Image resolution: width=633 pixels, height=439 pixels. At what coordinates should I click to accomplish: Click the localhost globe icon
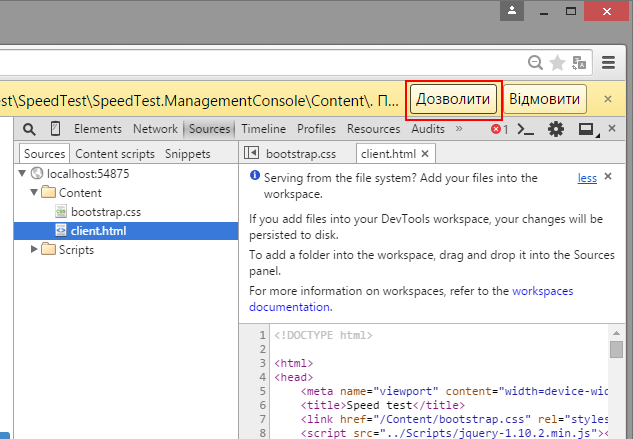pyautogui.click(x=37, y=173)
